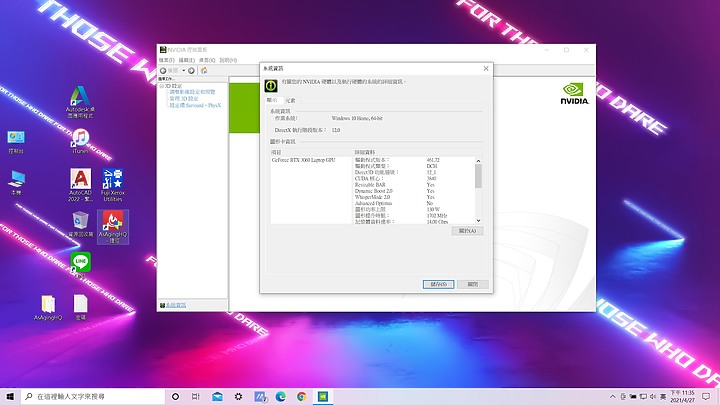Open the notification center icon
The width and height of the screenshot is (720, 405).
click(706, 396)
